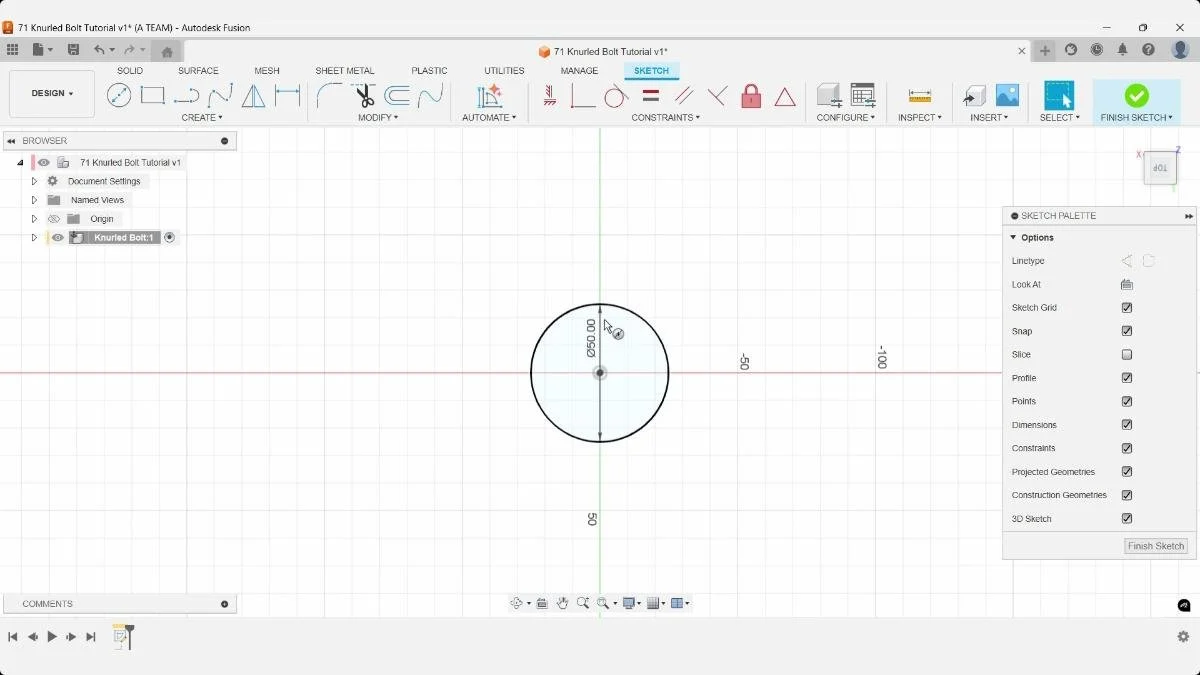Screen dimensions: 1200x675
Task: Collapse the Options section in Sketch Palette
Action: (x=1013, y=238)
